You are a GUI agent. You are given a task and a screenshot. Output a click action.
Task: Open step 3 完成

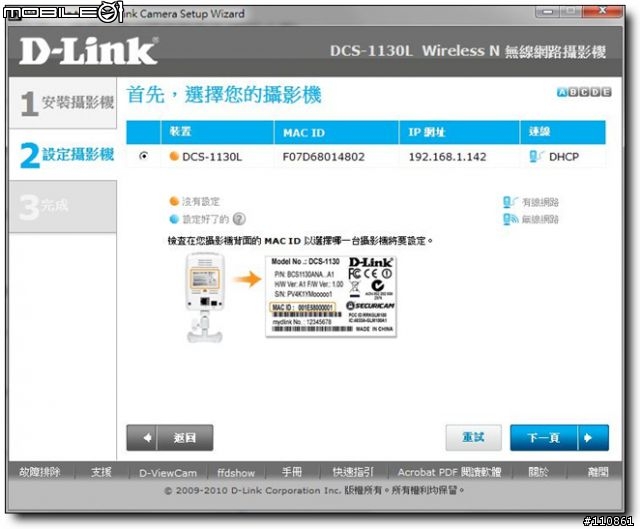[63, 207]
